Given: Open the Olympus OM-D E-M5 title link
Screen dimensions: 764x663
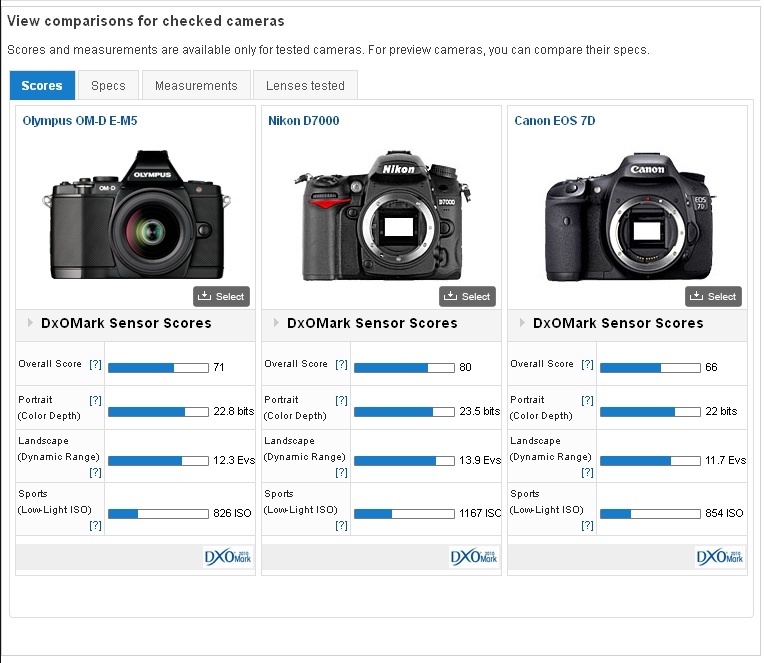Looking at the screenshot, I should (x=80, y=120).
